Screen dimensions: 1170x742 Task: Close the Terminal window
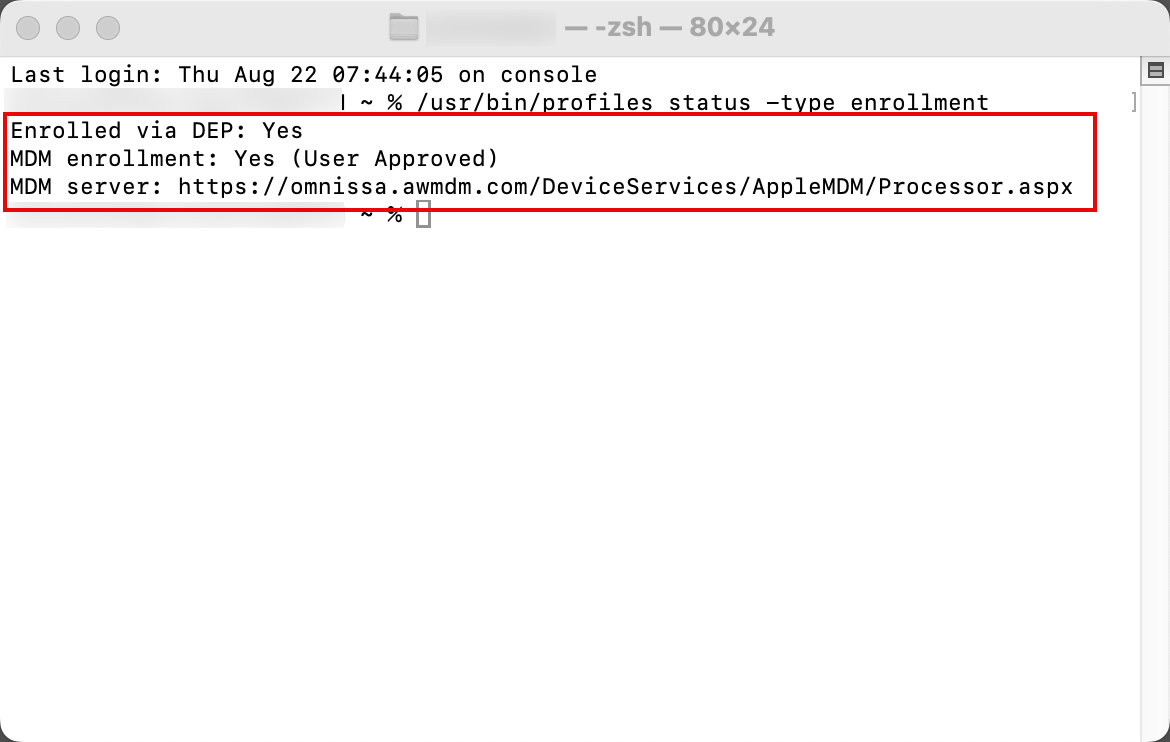point(30,27)
